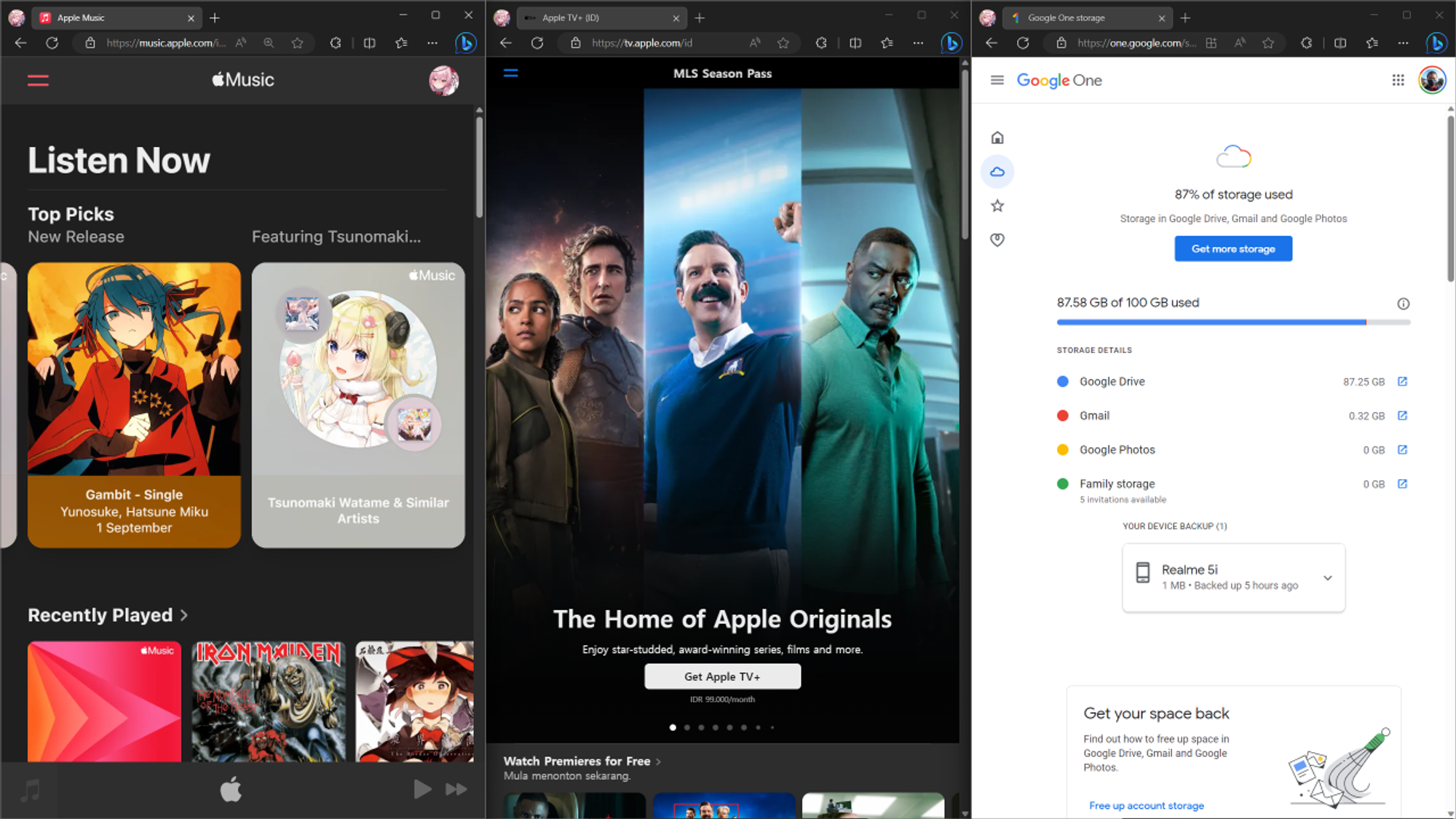1456x819 pixels.
Task: Open Tsunomaki Watame & Similar Artists card
Action: 358,405
